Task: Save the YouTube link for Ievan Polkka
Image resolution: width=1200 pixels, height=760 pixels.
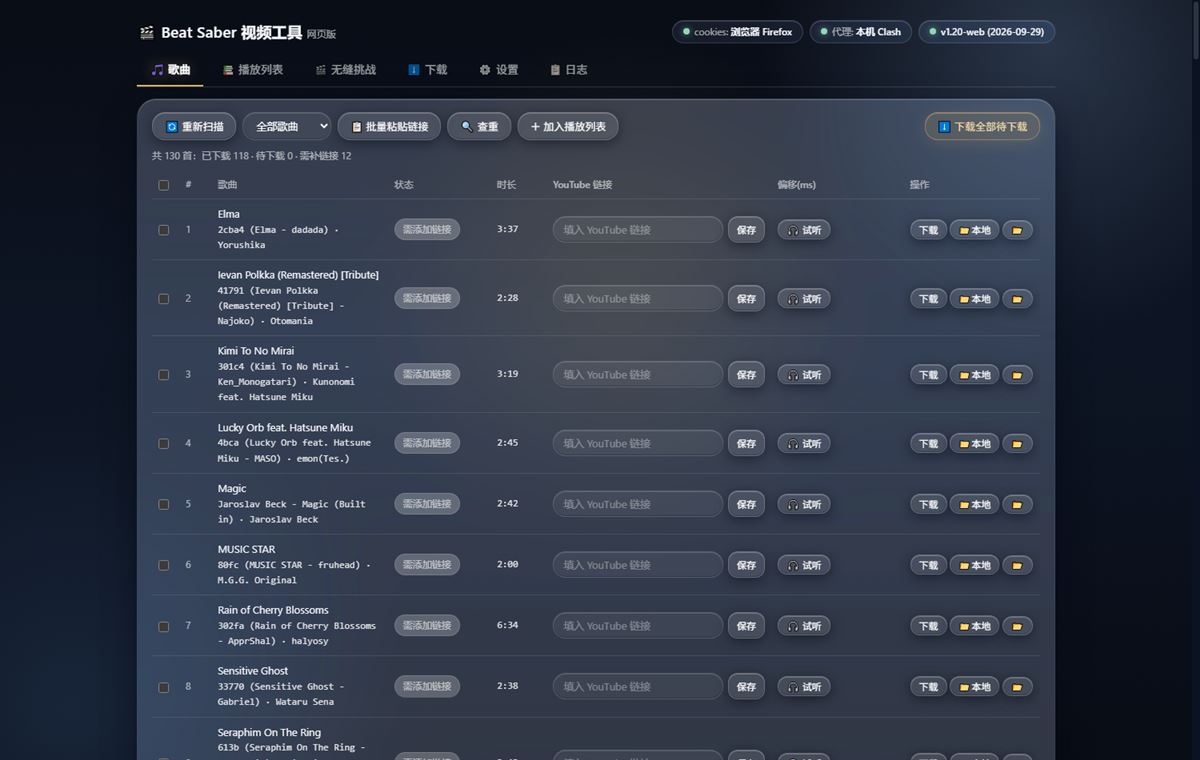Action: [x=746, y=299]
